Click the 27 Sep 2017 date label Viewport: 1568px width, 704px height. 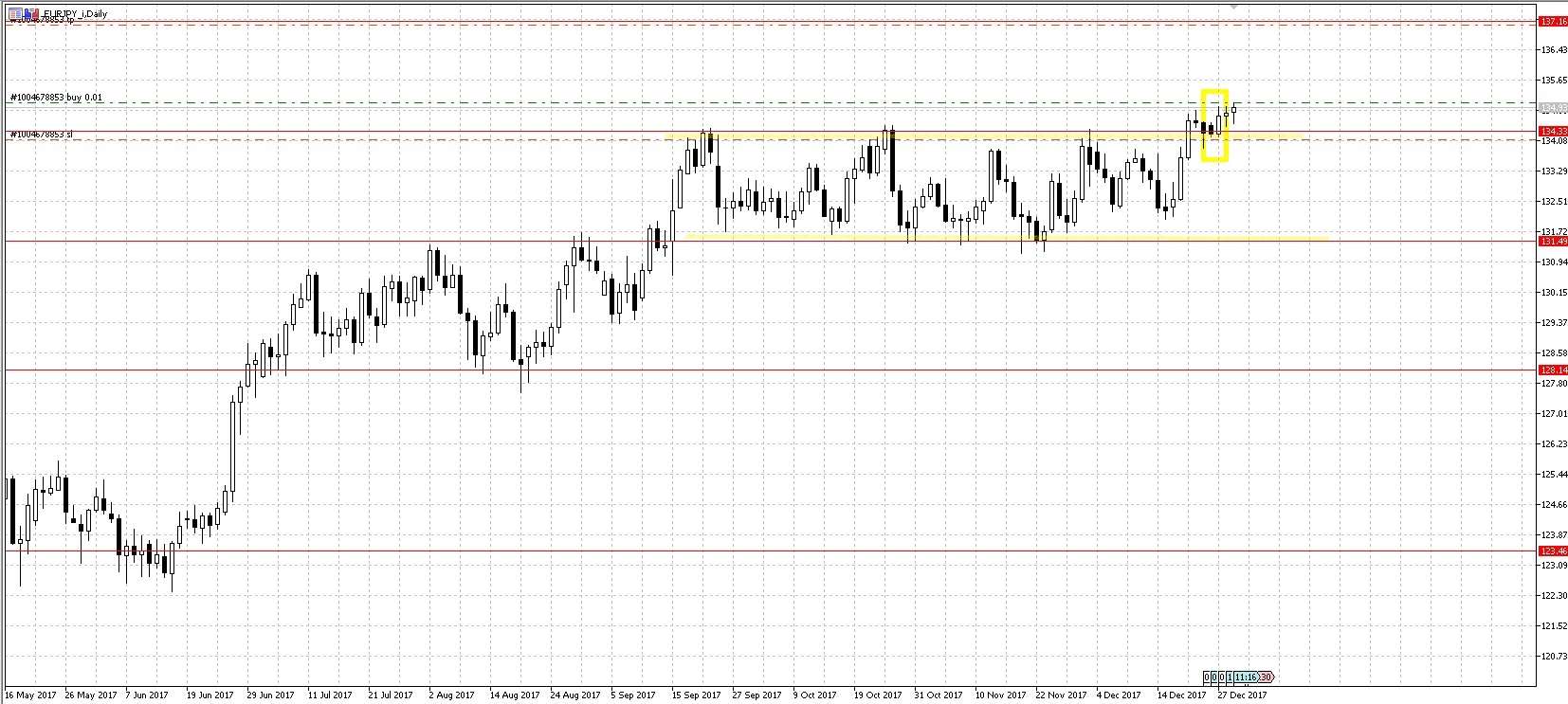click(757, 695)
